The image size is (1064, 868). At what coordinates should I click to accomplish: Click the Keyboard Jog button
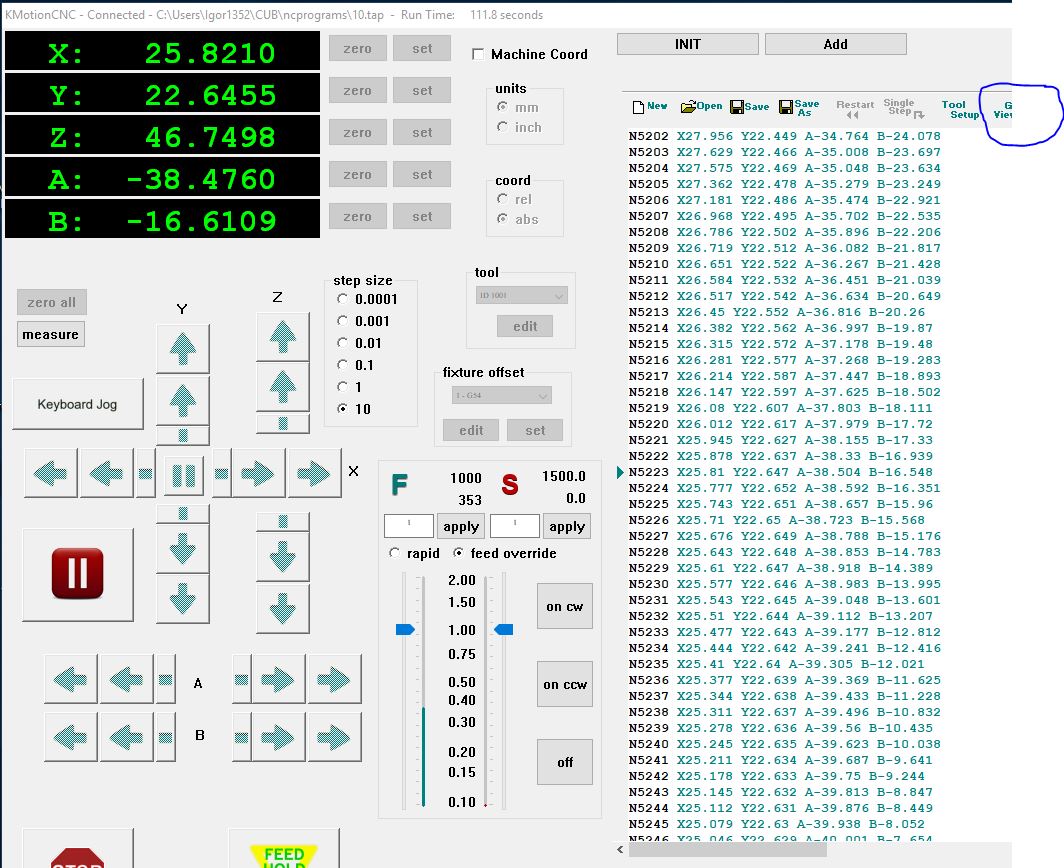pos(77,405)
